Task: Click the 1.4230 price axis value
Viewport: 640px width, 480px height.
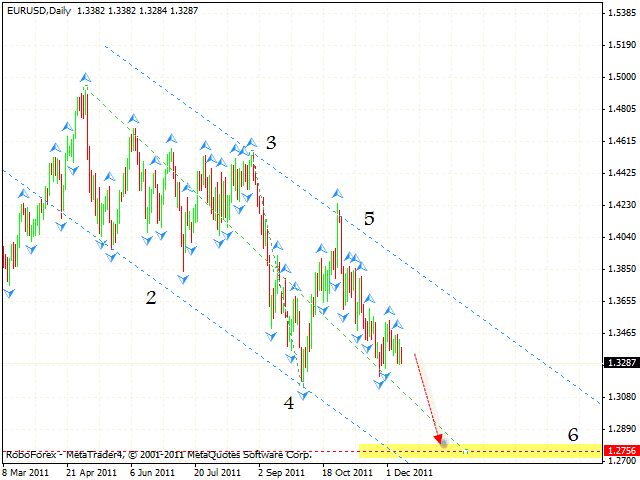Action: (622, 205)
